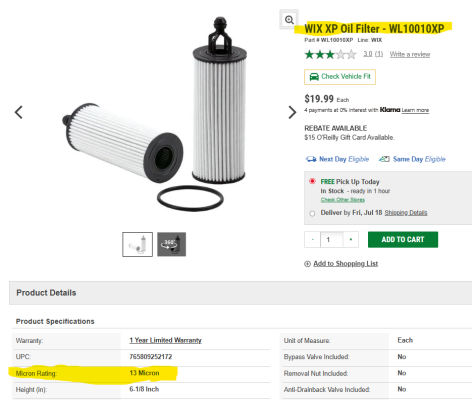Advance to next product image arrow
The height and width of the screenshot is (400, 472).
click(292, 112)
